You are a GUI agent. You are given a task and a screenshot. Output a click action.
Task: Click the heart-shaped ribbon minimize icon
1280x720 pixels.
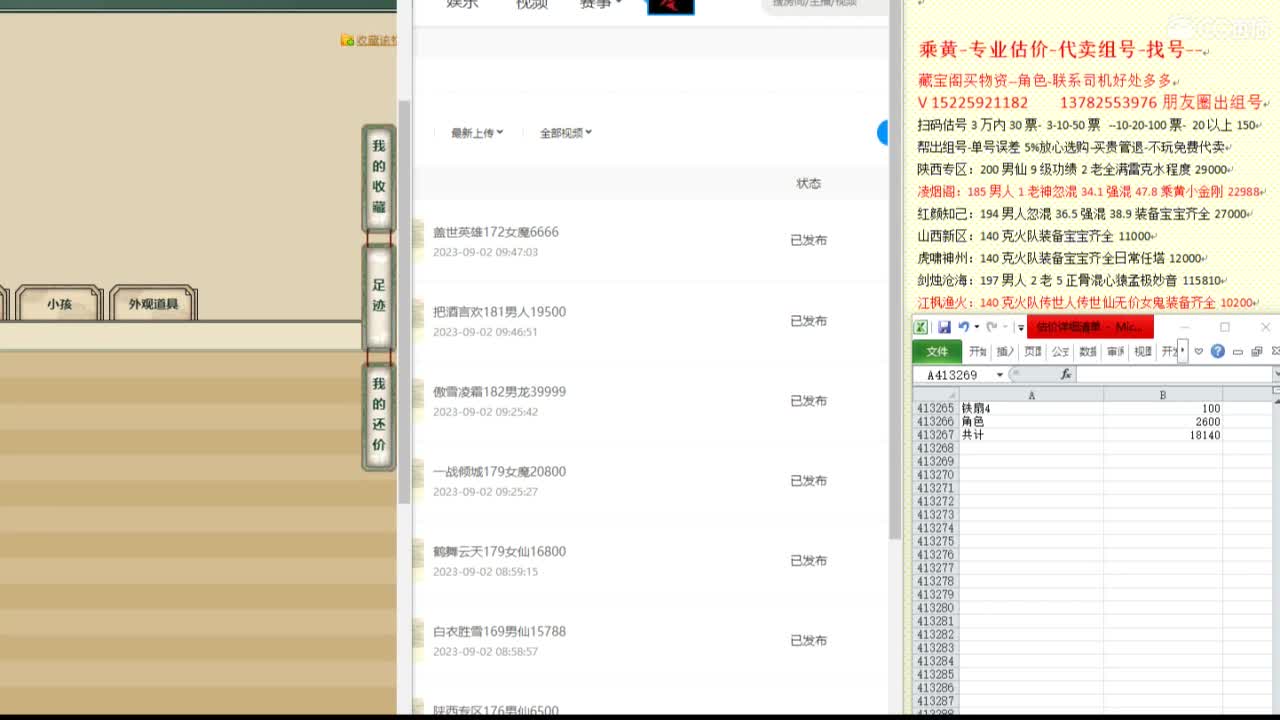(1199, 352)
